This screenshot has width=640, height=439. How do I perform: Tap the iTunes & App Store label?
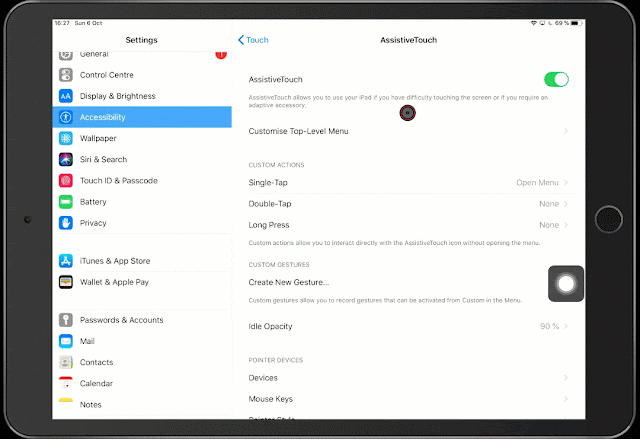[x=115, y=261]
